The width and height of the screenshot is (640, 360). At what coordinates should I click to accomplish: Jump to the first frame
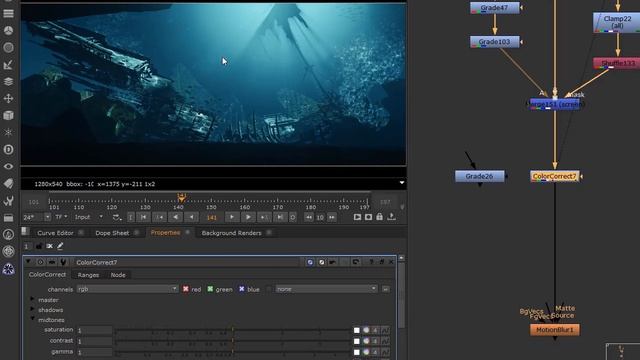tap(144, 217)
